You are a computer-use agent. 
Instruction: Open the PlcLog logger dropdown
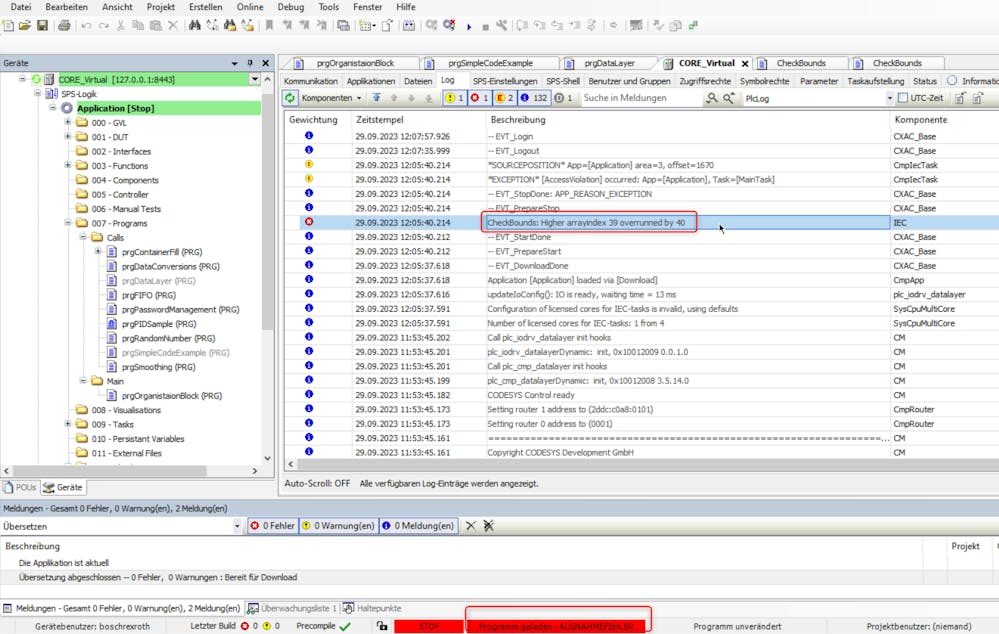pyautogui.click(x=889, y=98)
